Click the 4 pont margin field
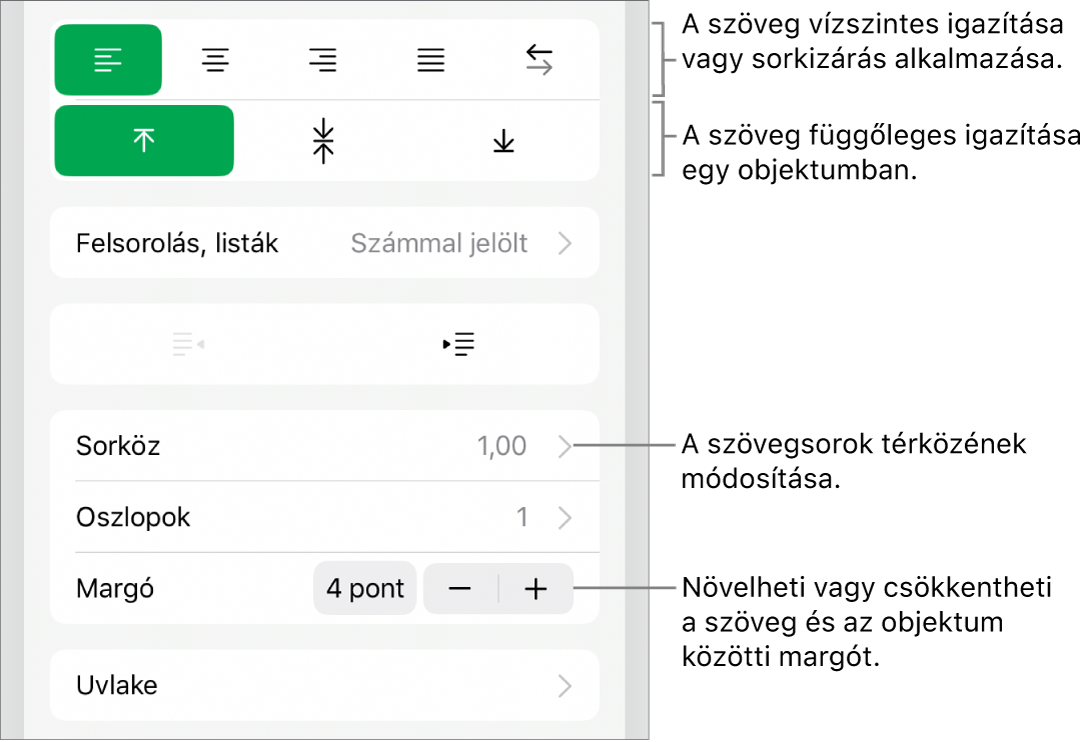This screenshot has height=742, width=1089. (365, 588)
